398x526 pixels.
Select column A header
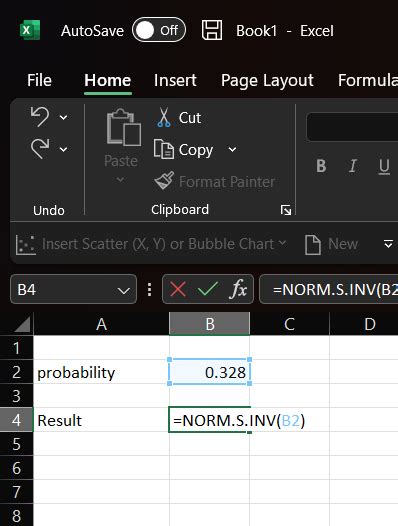pos(101,324)
